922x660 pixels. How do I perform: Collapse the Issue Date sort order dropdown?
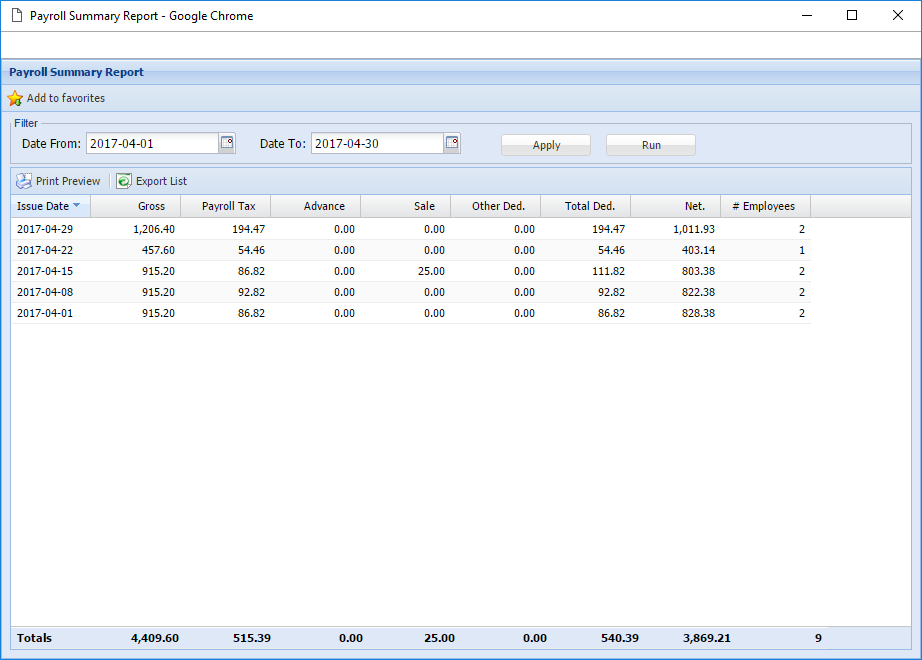coord(75,205)
